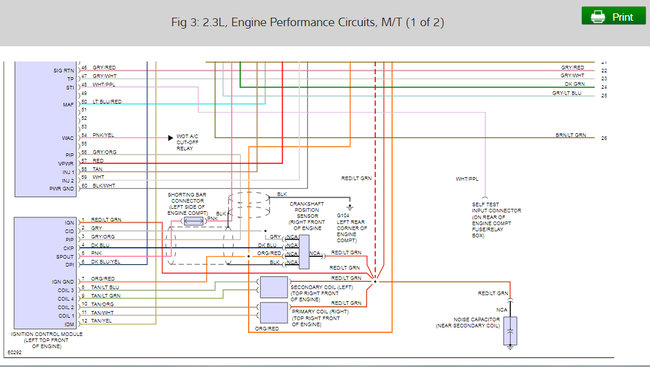Click the secondary coil component box

pos(274,287)
